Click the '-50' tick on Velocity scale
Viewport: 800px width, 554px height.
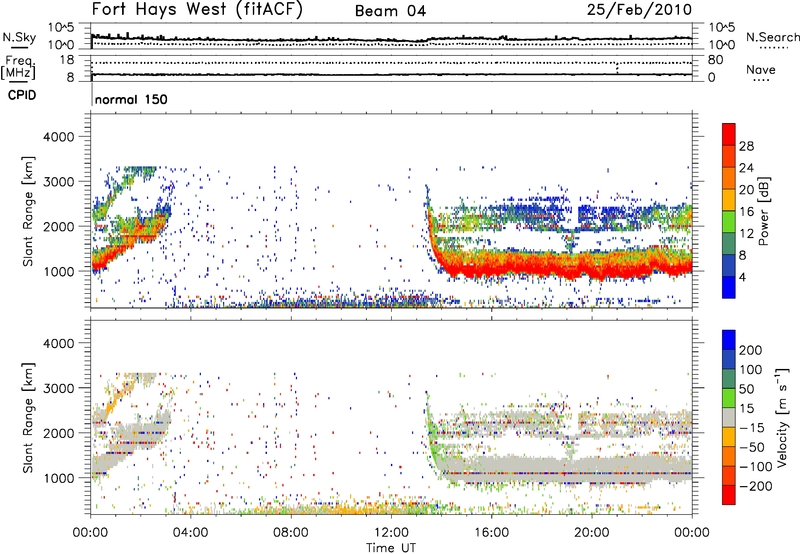coord(752,447)
